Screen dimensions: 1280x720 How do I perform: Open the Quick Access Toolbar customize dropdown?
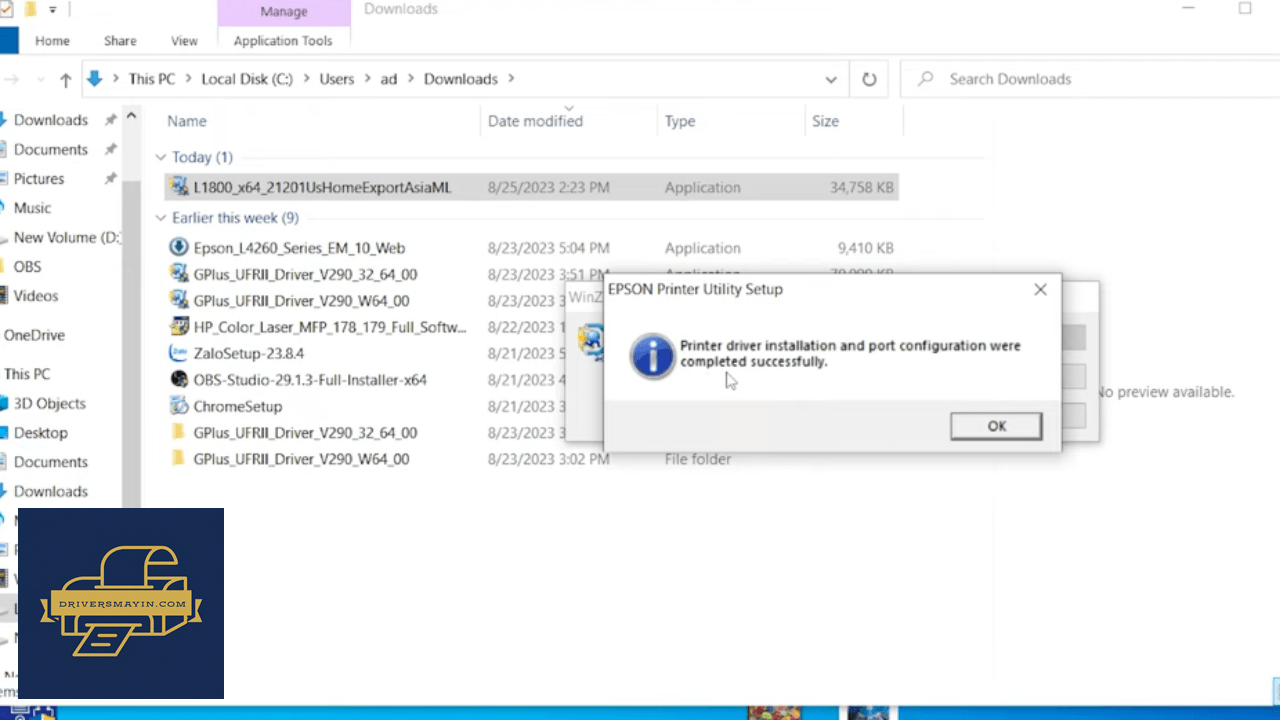tap(52, 10)
